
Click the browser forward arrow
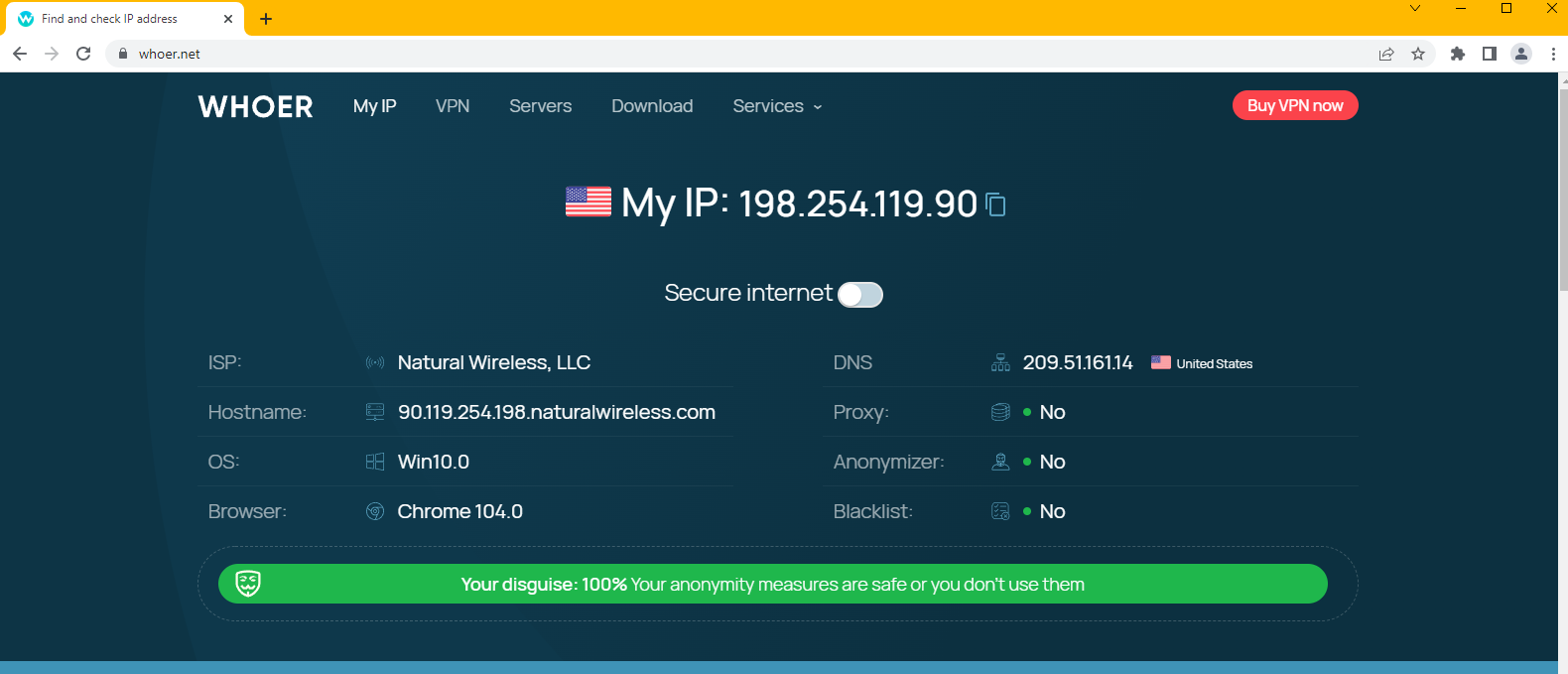[x=52, y=54]
